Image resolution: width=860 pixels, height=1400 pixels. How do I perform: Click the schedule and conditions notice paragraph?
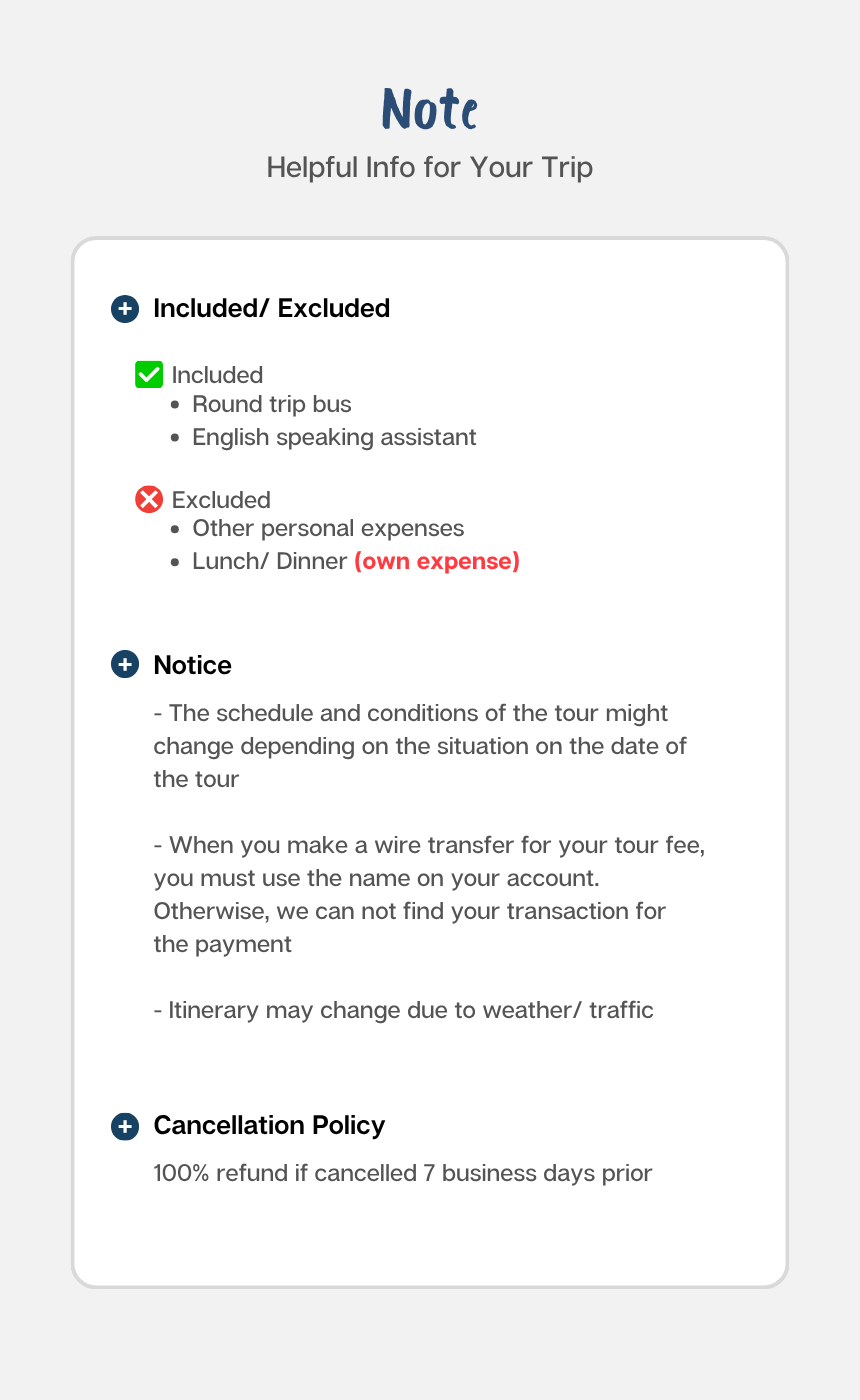pyautogui.click(x=420, y=746)
